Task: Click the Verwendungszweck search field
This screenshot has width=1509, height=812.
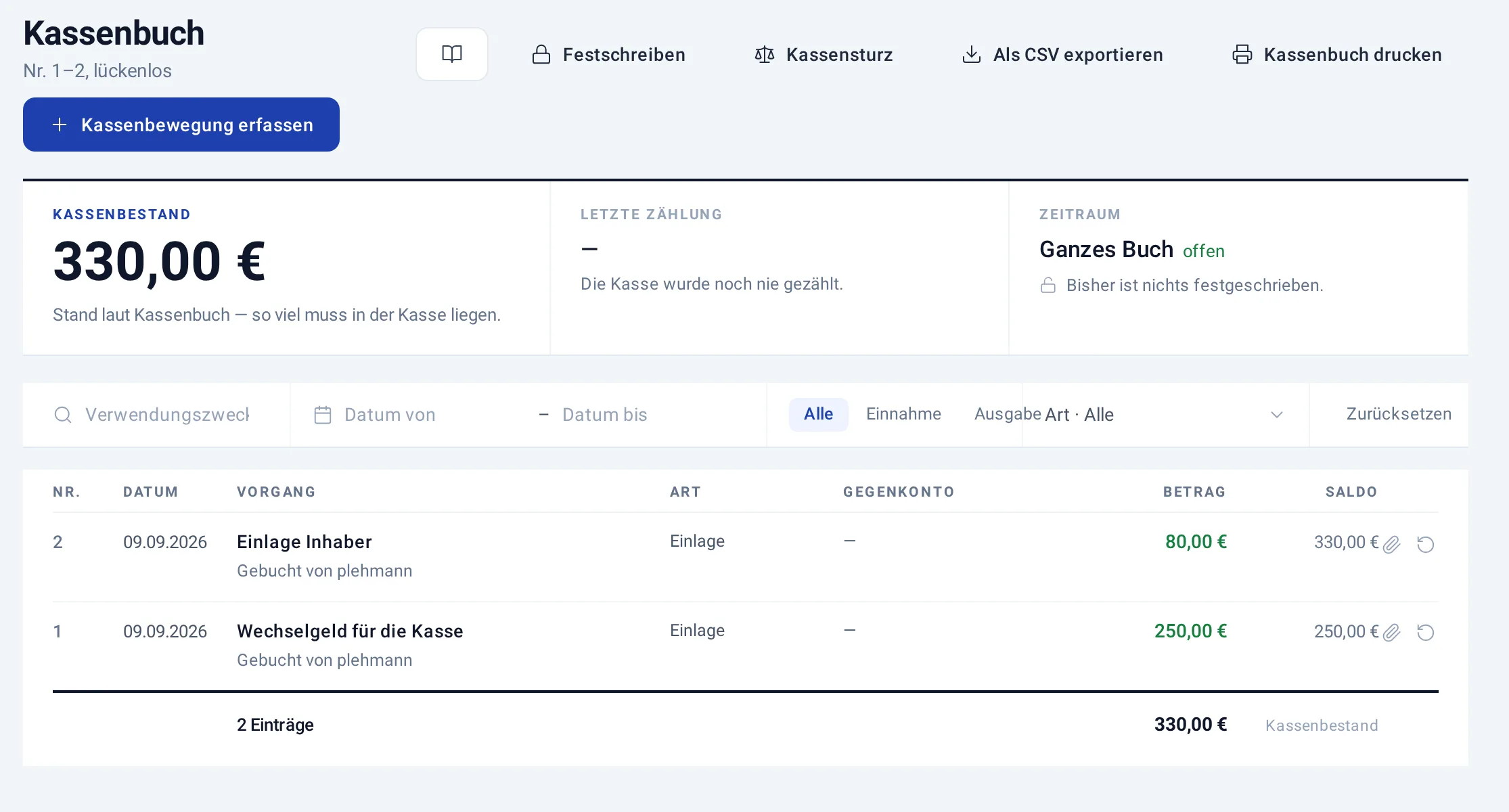Action: (x=167, y=415)
